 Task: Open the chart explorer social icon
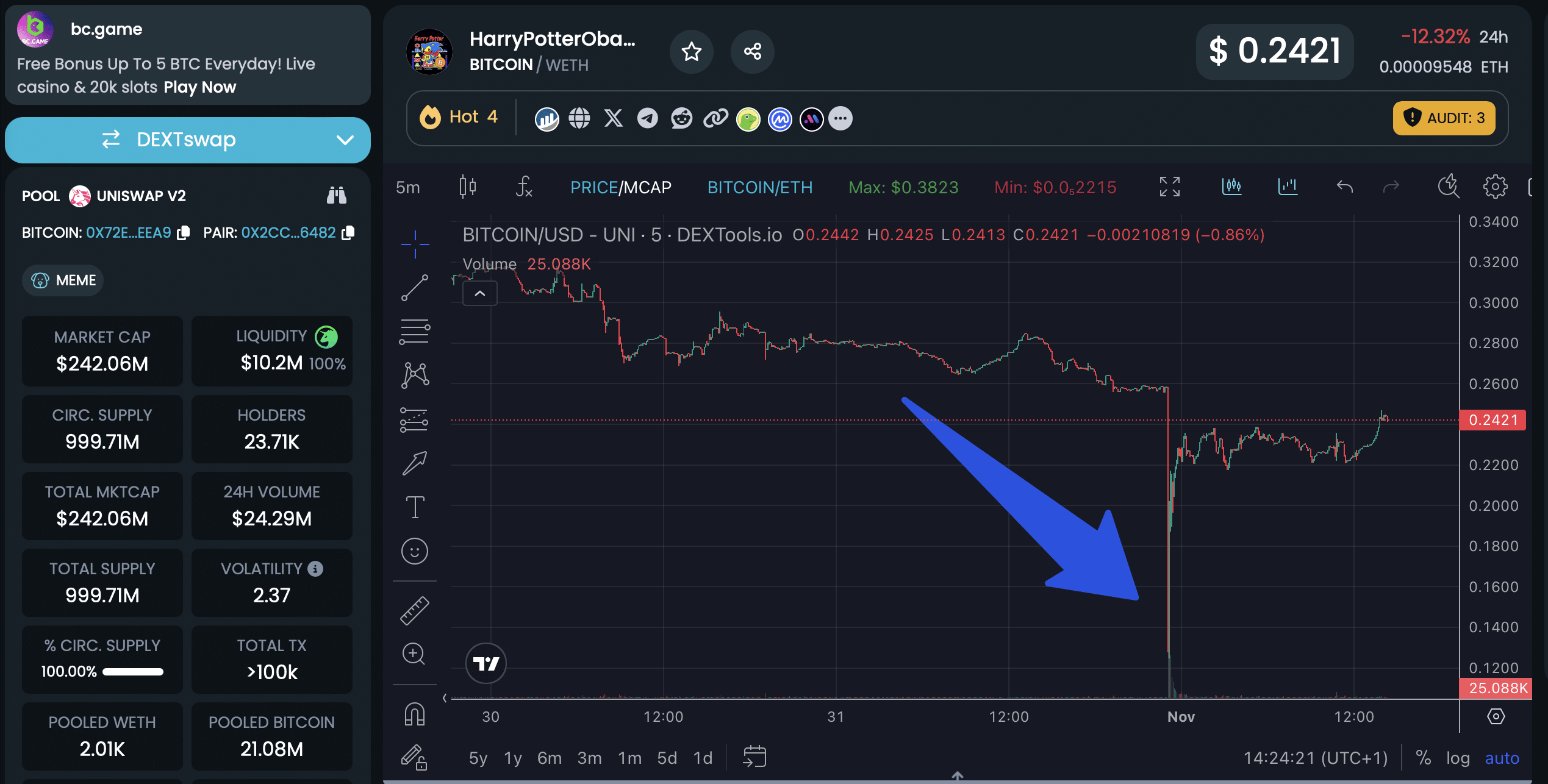546,118
